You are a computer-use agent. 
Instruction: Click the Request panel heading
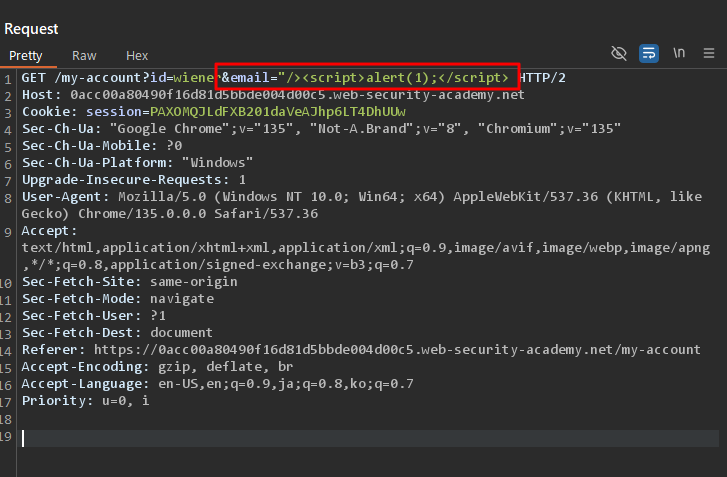tap(31, 29)
